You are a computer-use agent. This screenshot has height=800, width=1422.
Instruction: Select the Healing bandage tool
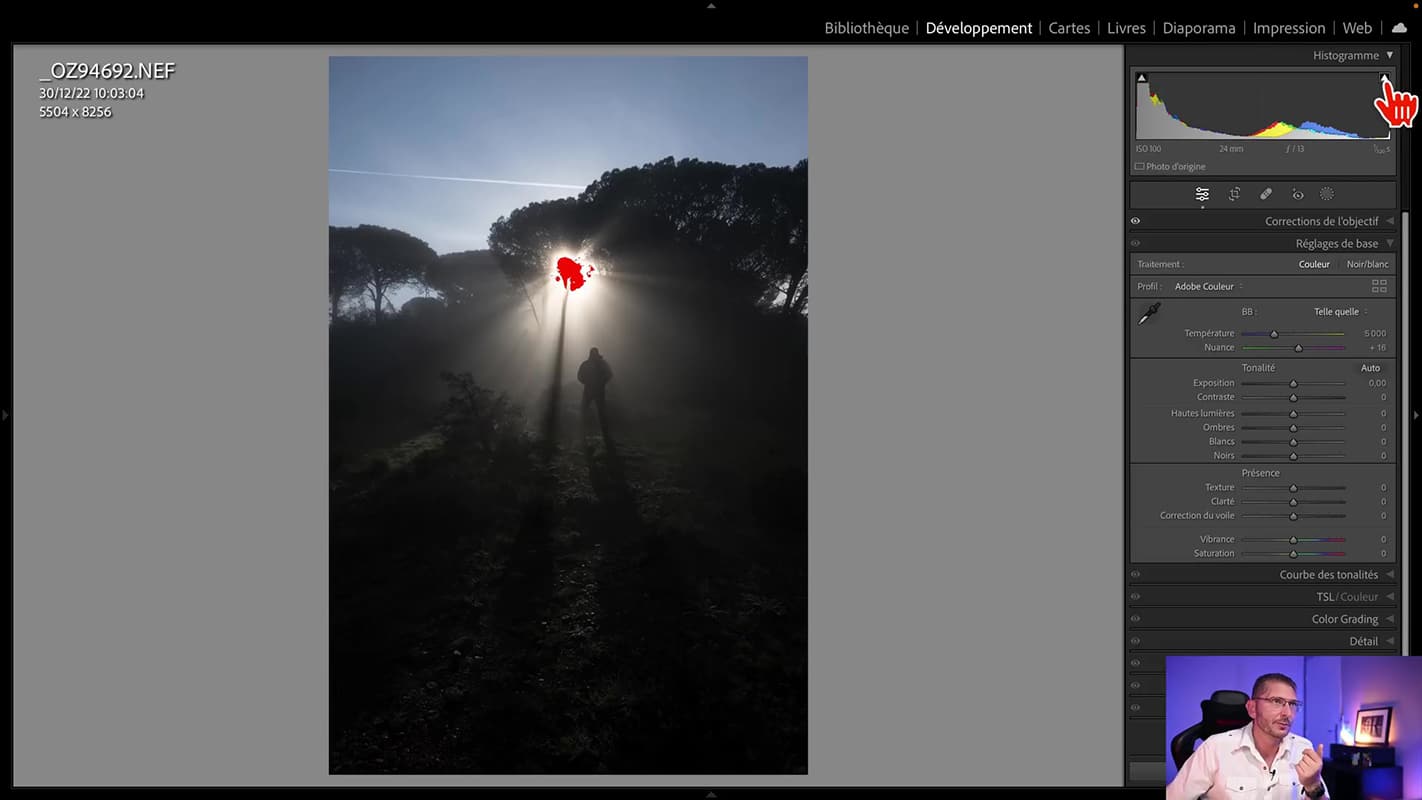coord(1266,194)
